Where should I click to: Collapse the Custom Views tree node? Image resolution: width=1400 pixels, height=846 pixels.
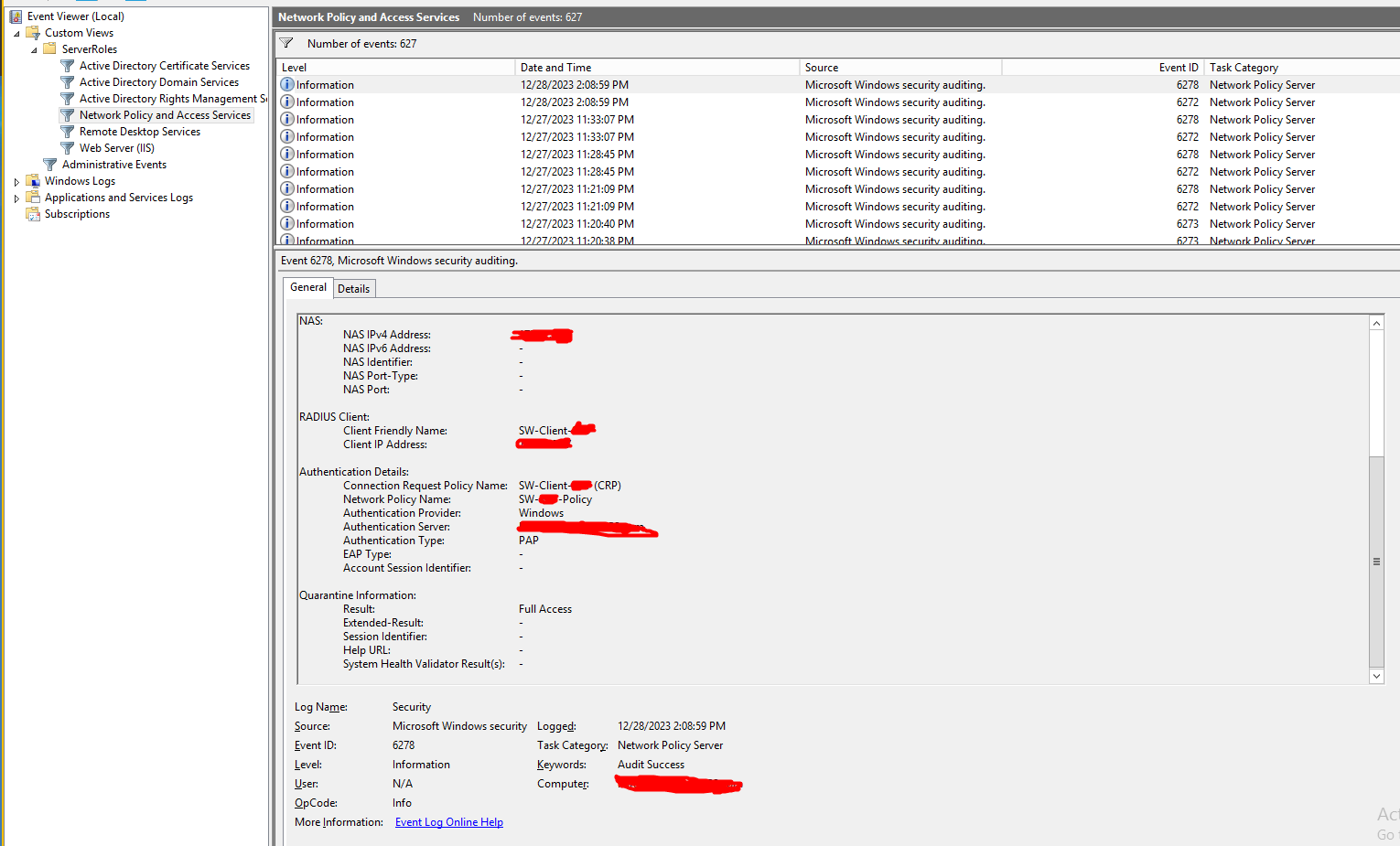point(16,32)
